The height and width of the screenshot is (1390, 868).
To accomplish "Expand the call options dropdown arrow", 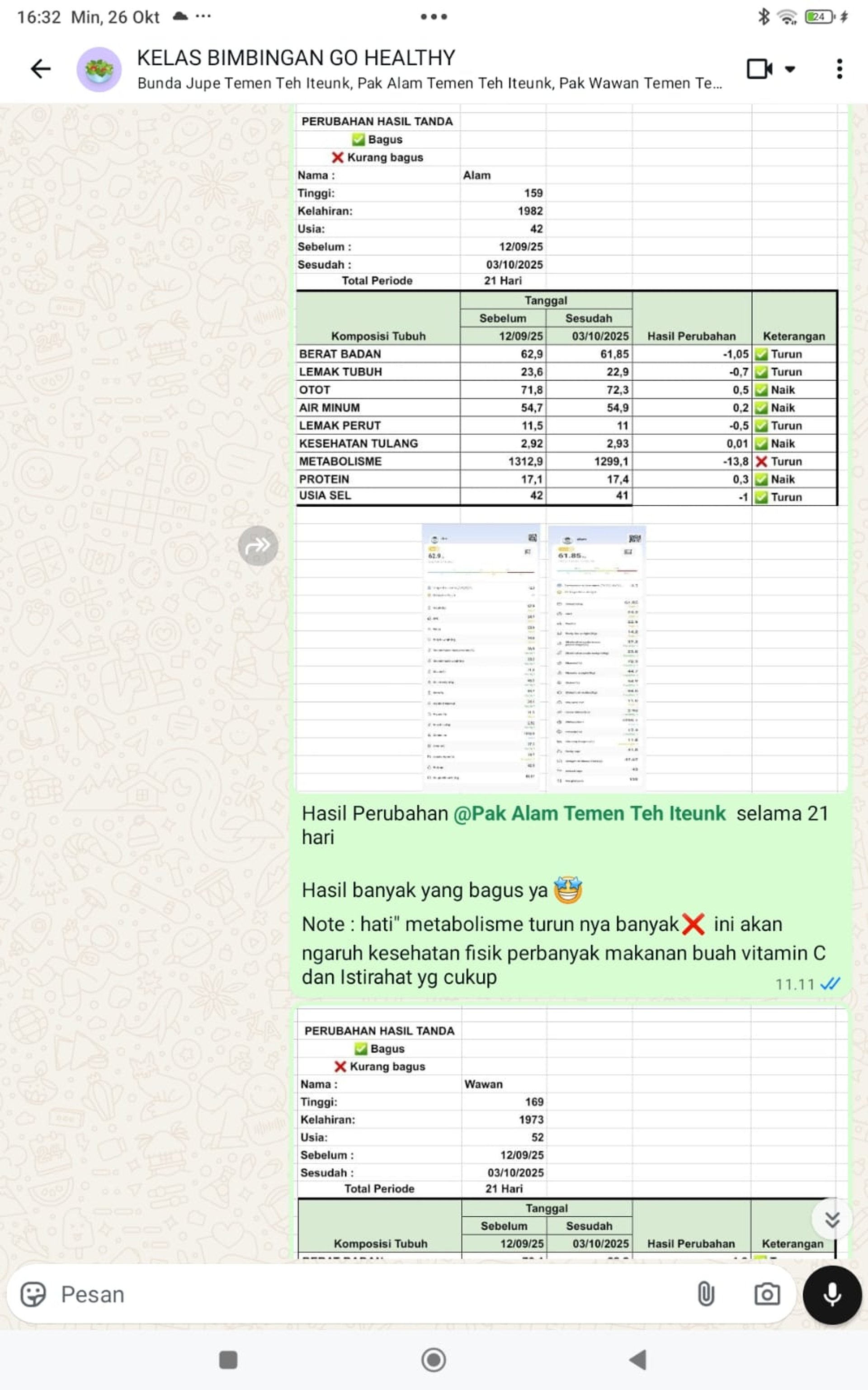I will click(791, 70).
